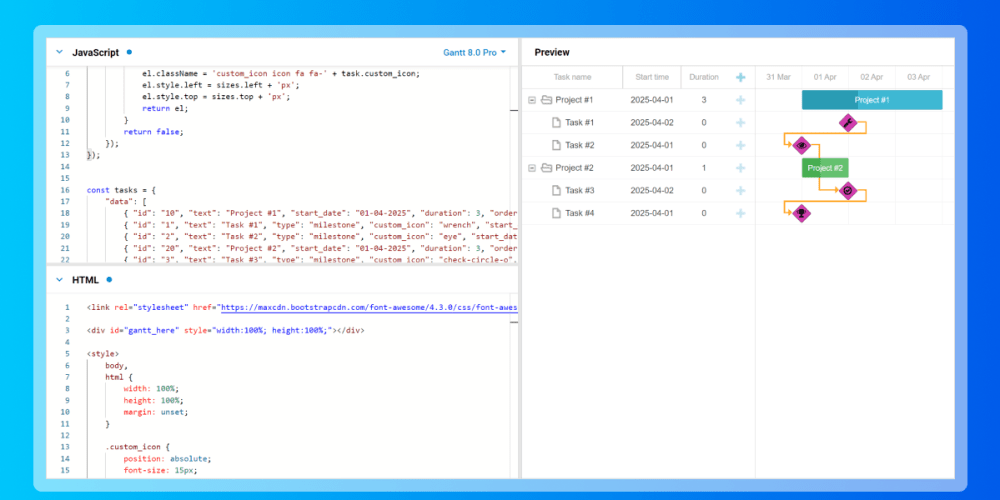The height and width of the screenshot is (500, 1000).
Task: Select Task #3 row name
Action: click(x=580, y=191)
